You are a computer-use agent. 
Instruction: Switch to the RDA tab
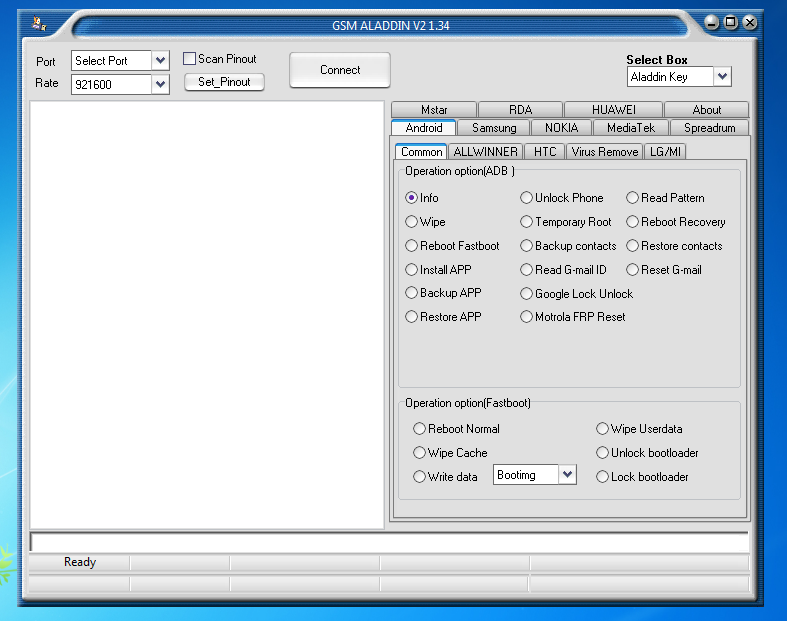tap(520, 109)
